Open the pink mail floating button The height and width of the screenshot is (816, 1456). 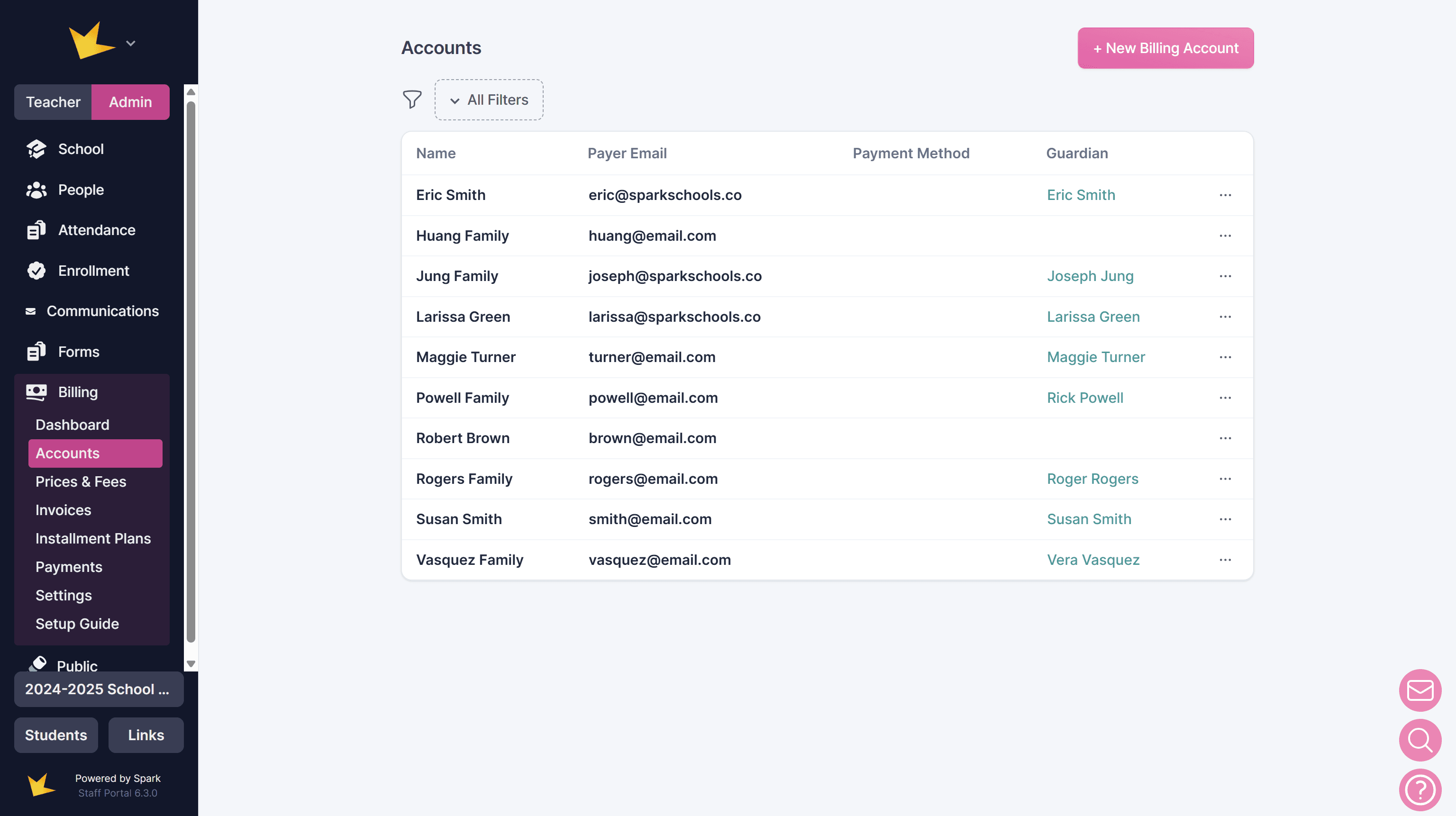[1419, 690]
